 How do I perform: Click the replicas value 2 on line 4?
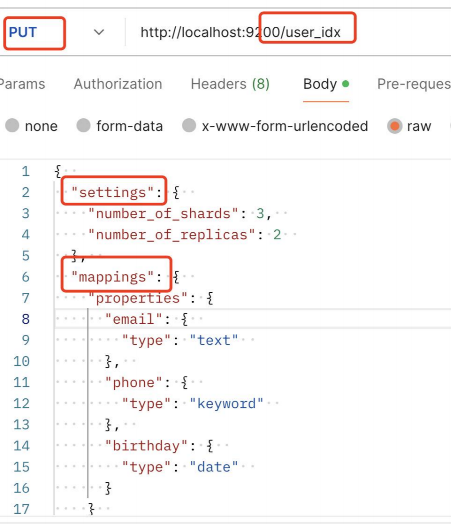coord(277,235)
